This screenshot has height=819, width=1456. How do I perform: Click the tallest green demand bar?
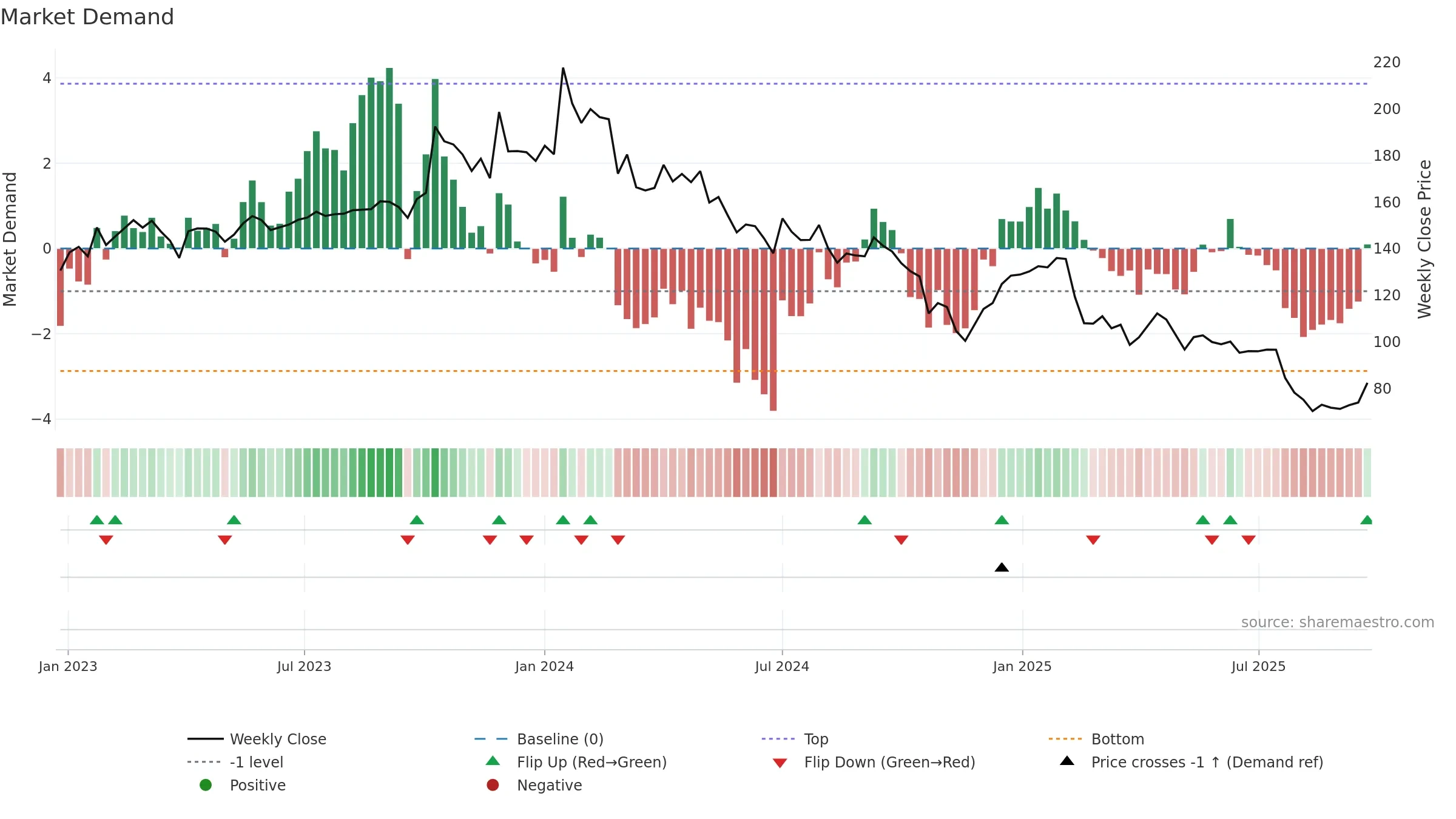[389, 158]
